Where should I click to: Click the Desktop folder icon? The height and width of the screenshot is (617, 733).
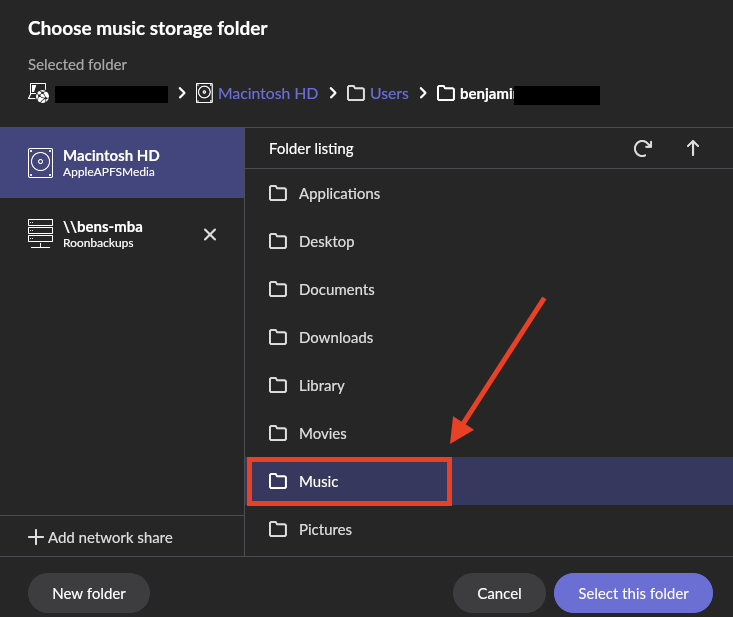[278, 241]
